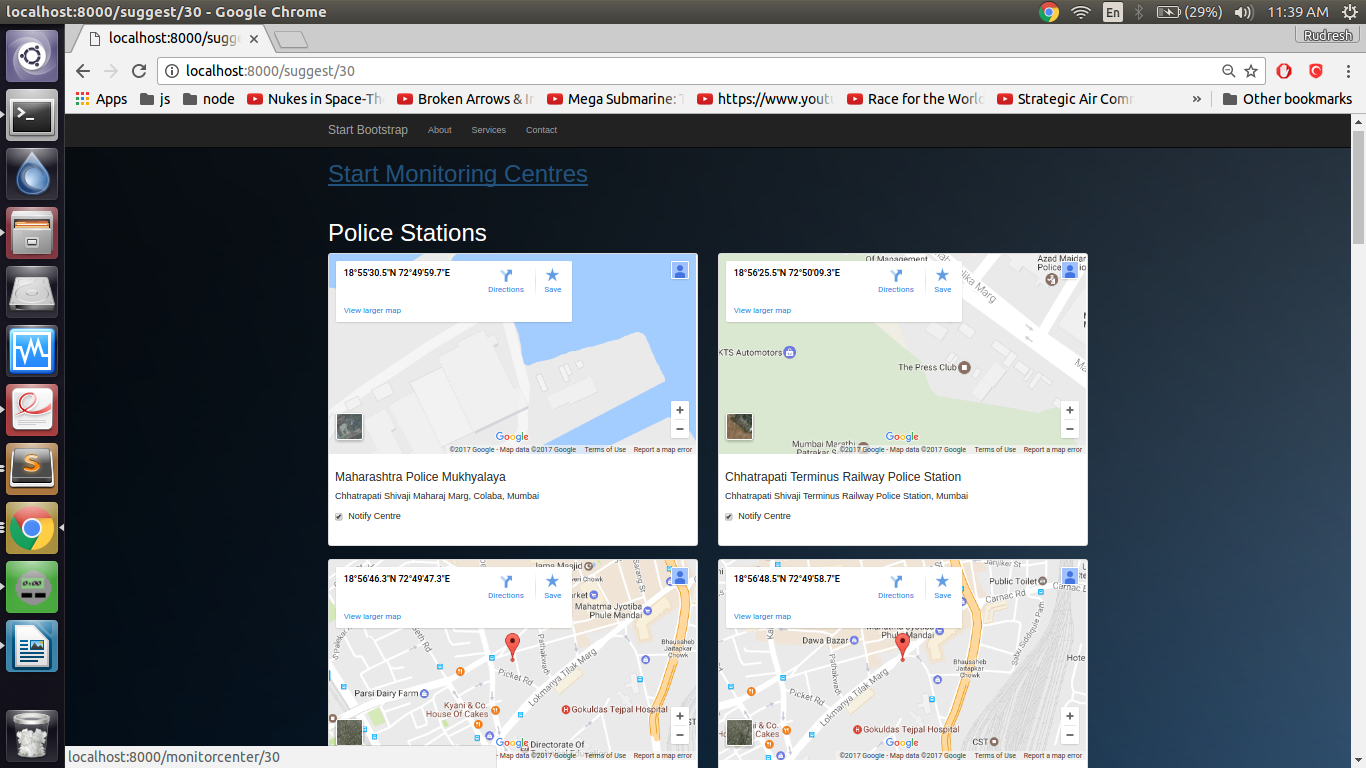This screenshot has width=1366, height=768.
Task: Zoom in on Chhatrapati Terminus map
Action: pyautogui.click(x=1070, y=410)
